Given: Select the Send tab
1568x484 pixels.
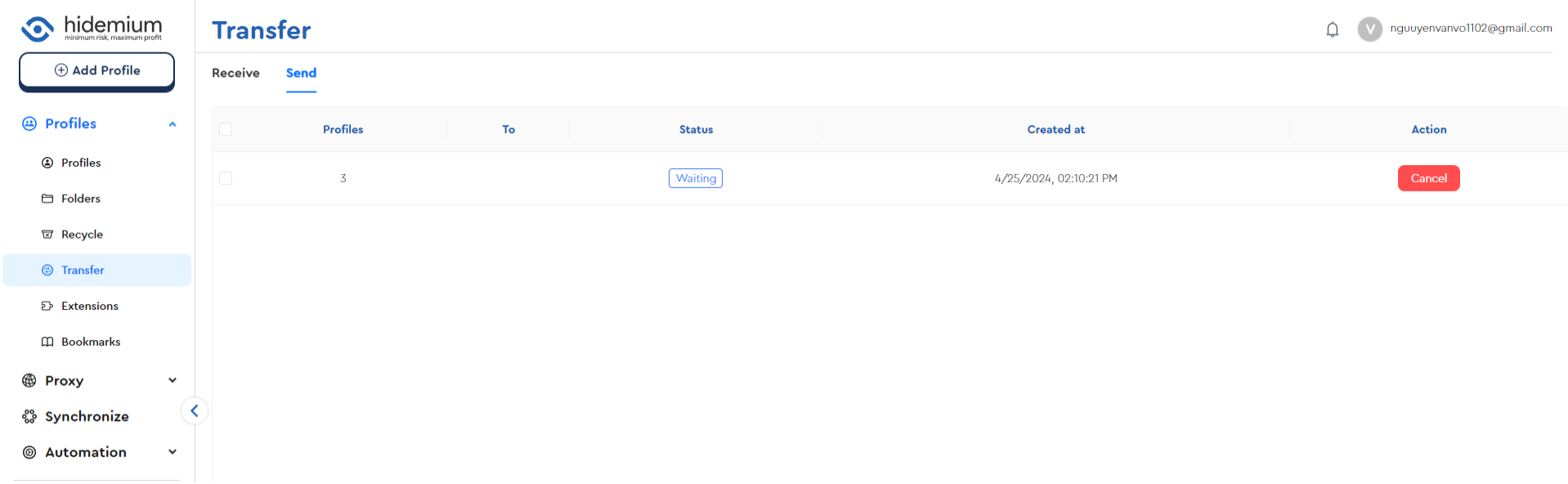Looking at the screenshot, I should coord(301,73).
